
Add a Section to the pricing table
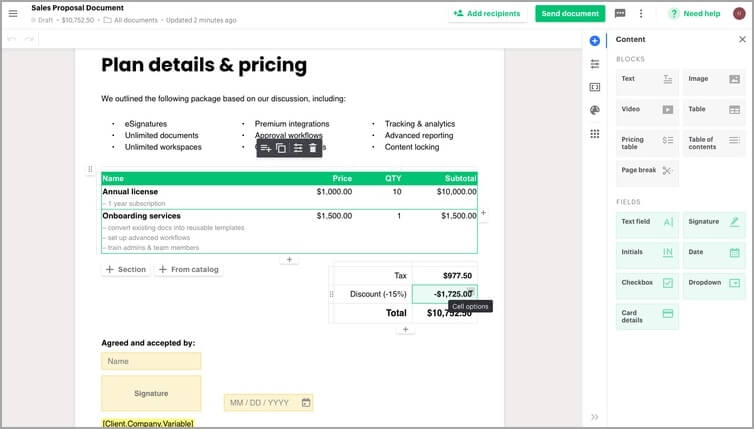126,270
